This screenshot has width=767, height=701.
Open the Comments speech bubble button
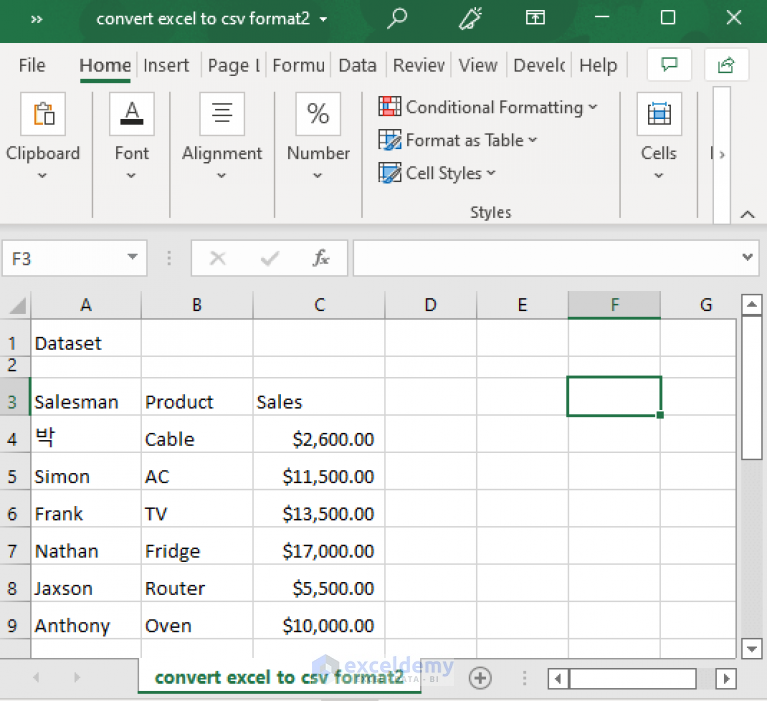[669, 65]
